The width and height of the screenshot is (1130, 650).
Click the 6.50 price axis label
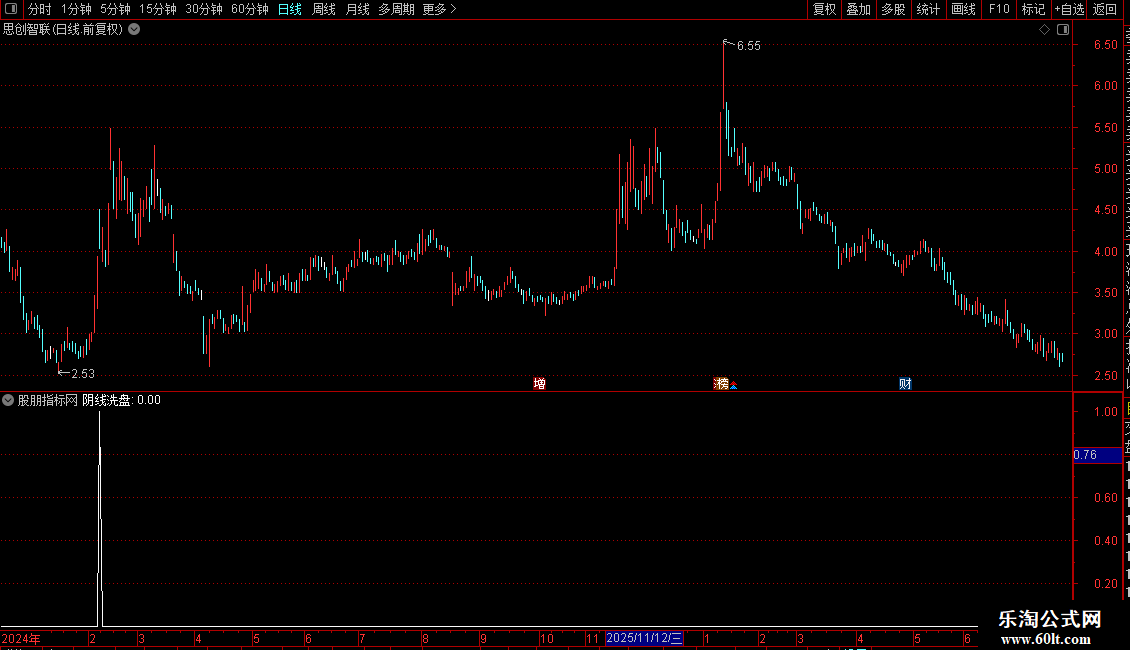point(1105,45)
